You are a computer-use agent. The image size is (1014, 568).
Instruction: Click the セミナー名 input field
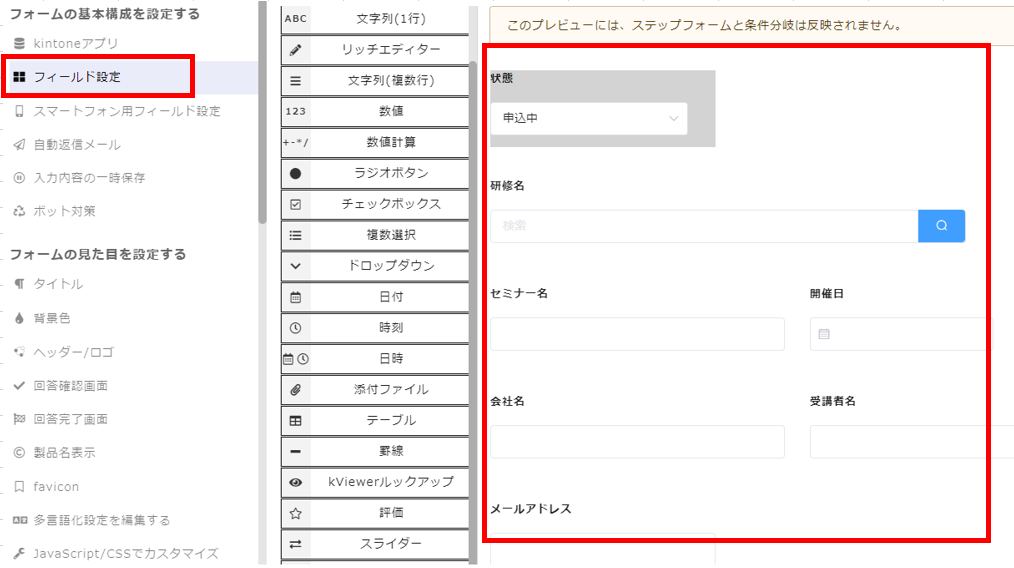pyautogui.click(x=638, y=334)
